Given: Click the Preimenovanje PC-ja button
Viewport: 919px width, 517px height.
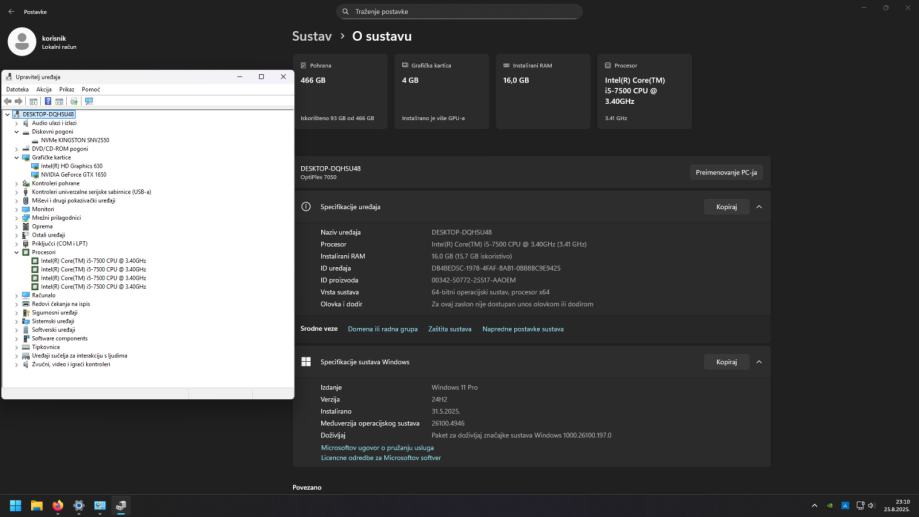Looking at the screenshot, I should [726, 172].
